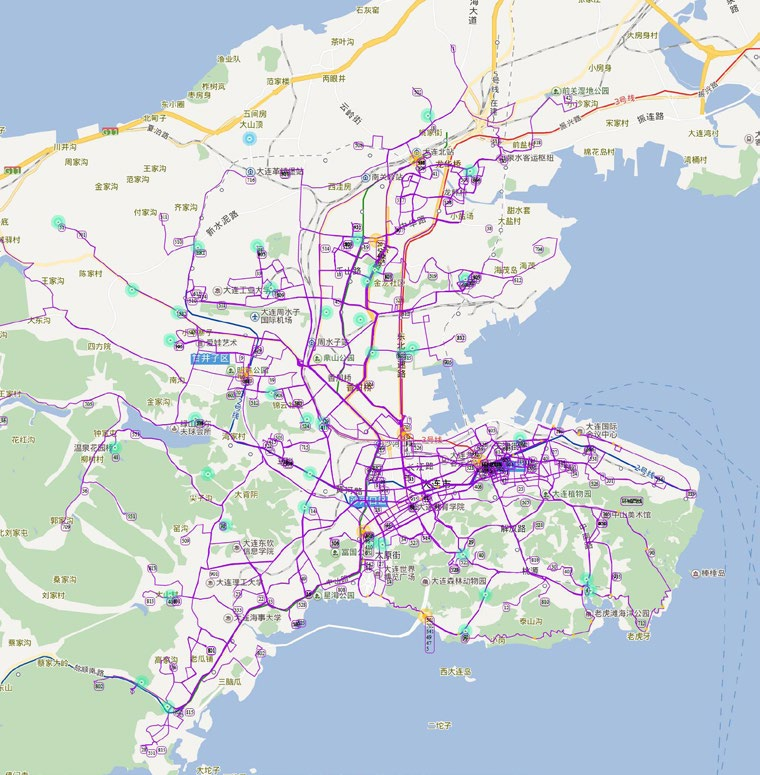Click the 解放路 road label
The width and height of the screenshot is (760, 775).
pyautogui.click(x=513, y=528)
